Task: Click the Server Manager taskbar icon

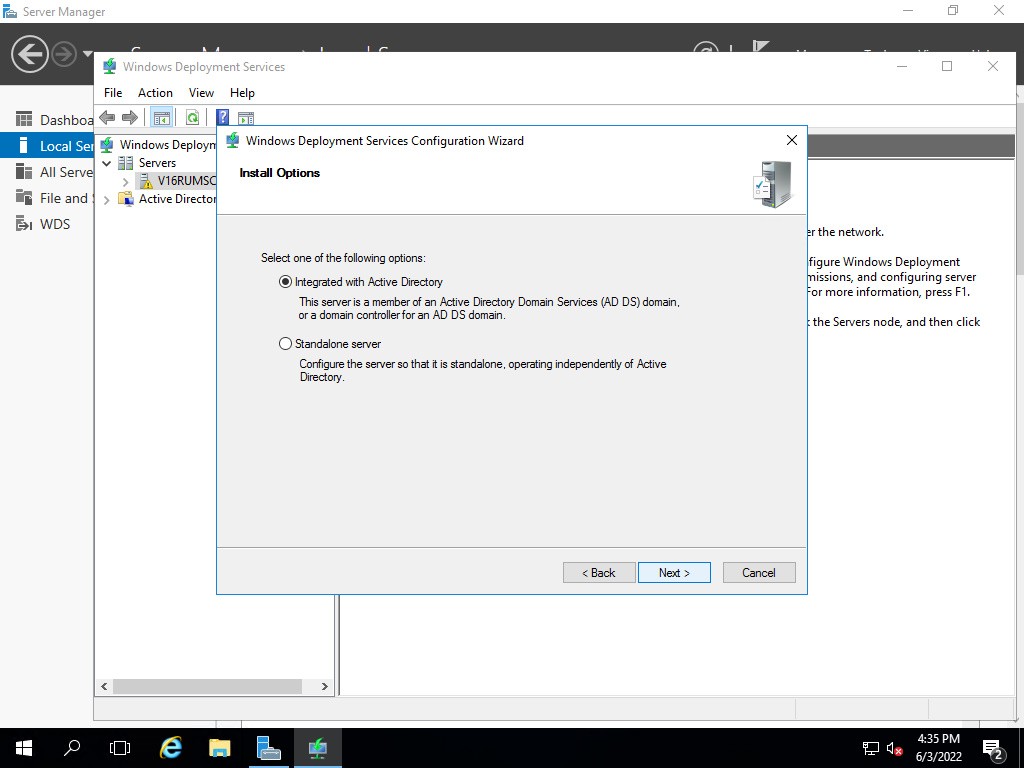Action: tap(268, 747)
